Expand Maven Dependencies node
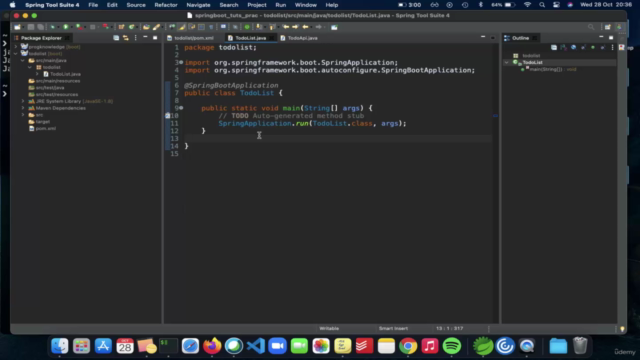The image size is (640, 360). 23,108
